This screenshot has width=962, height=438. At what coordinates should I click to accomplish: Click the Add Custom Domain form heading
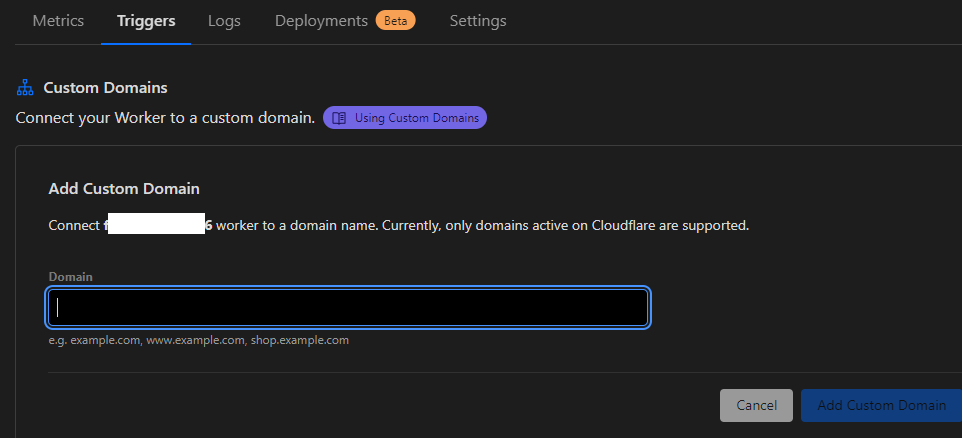[124, 188]
